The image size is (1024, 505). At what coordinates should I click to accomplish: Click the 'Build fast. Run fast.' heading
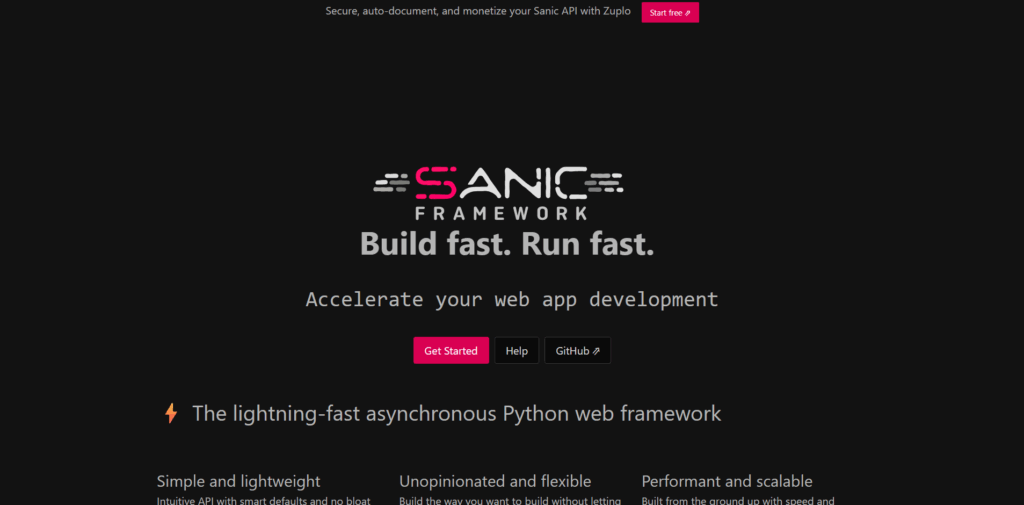pyautogui.click(x=507, y=244)
